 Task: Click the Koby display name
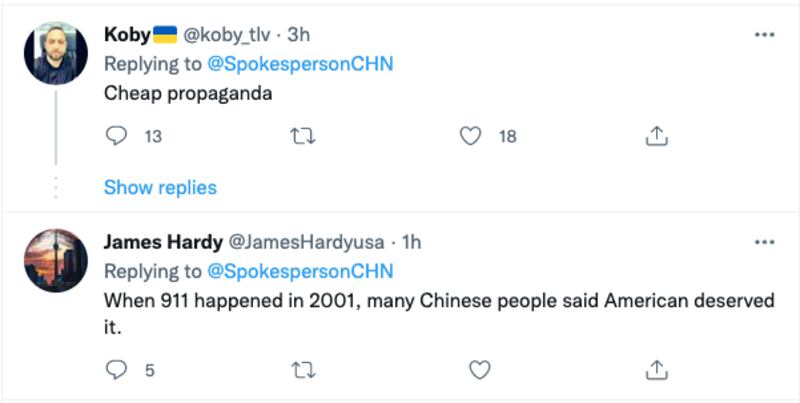click(x=127, y=34)
